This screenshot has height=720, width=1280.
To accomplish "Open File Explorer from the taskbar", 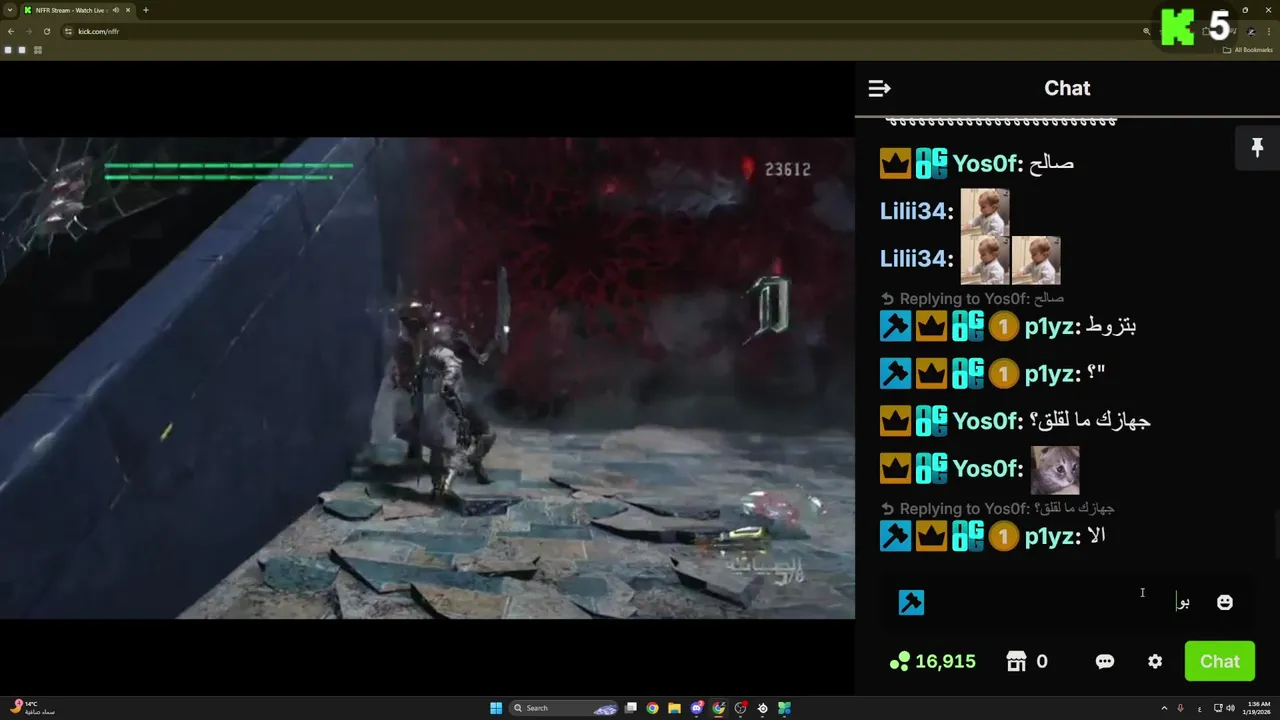I will (674, 708).
